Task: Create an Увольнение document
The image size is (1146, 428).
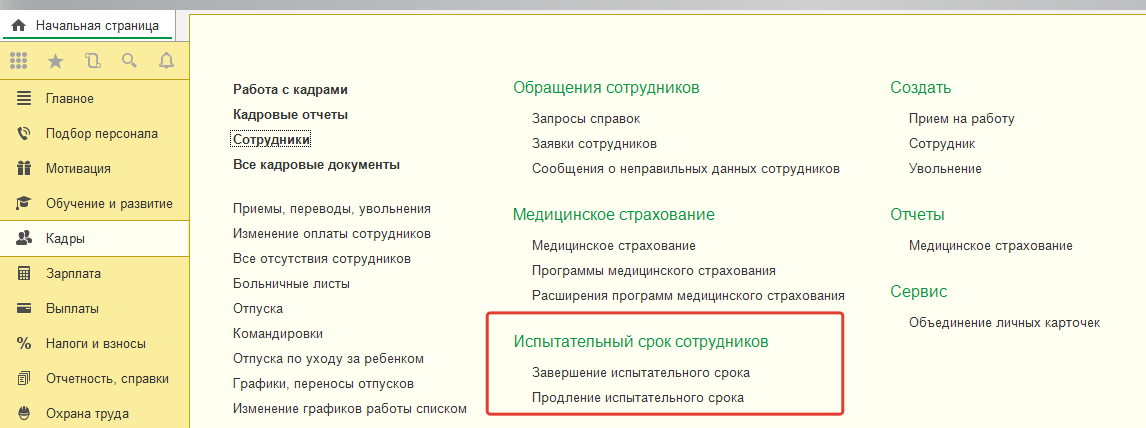Action: pyautogui.click(x=945, y=169)
